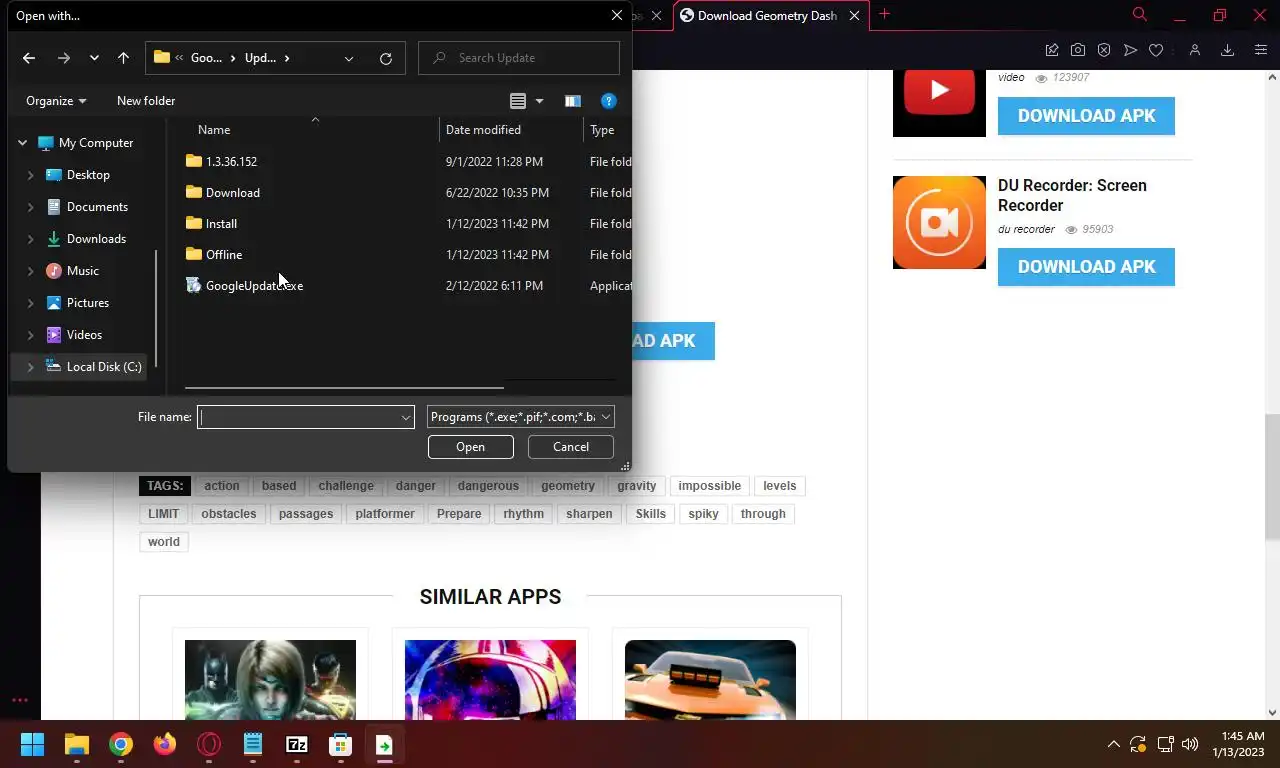Select Music in the navigation tree

pos(82,271)
